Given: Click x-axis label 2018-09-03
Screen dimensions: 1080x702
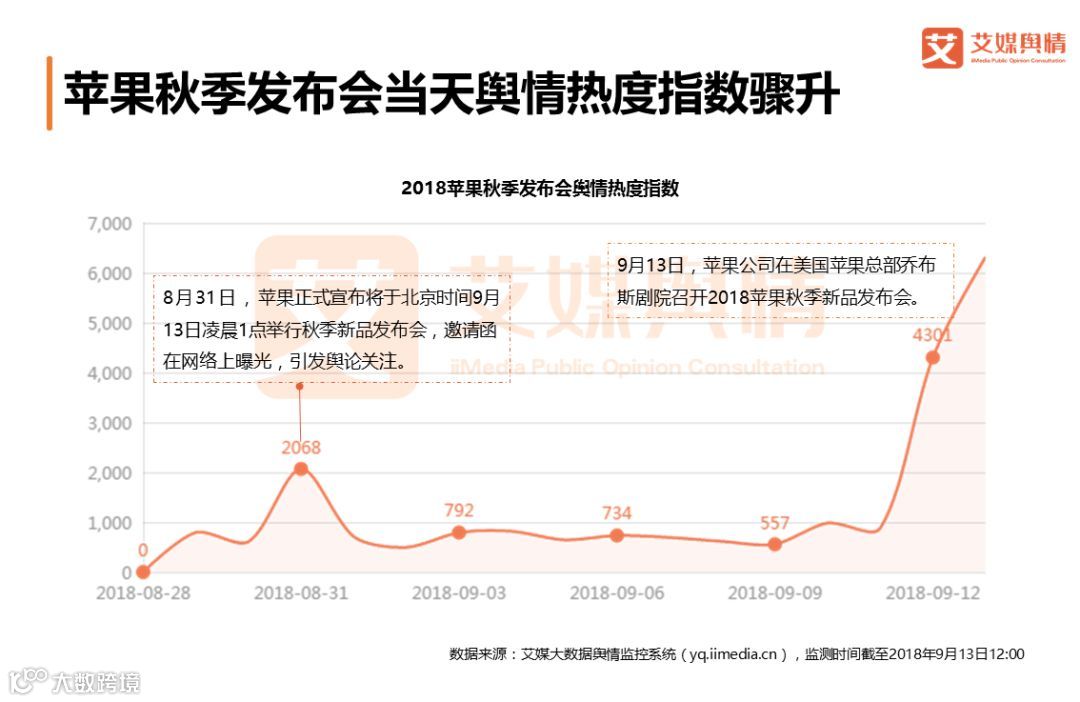Looking at the screenshot, I should pos(459,593).
